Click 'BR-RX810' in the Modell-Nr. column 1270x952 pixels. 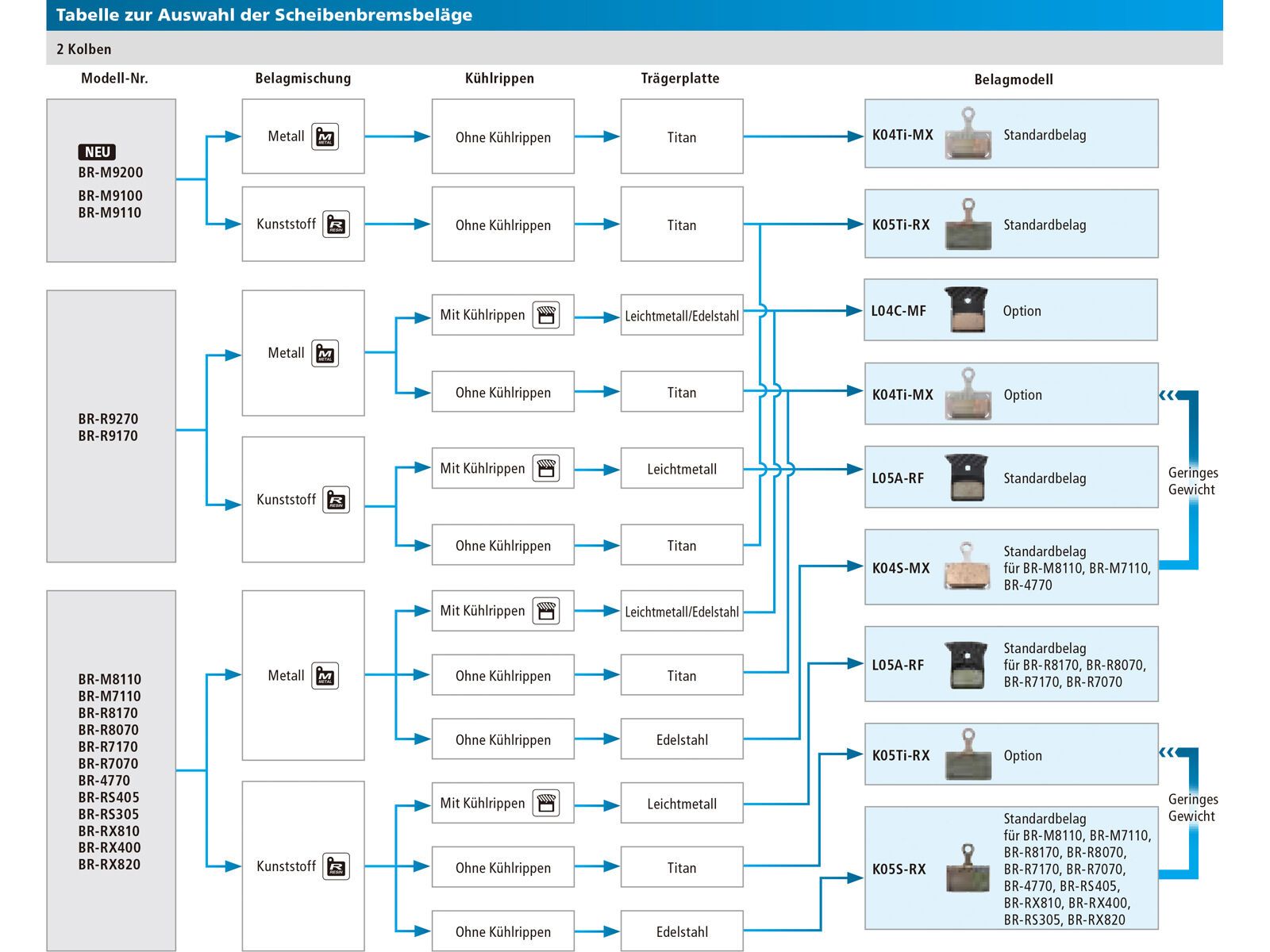(x=109, y=831)
